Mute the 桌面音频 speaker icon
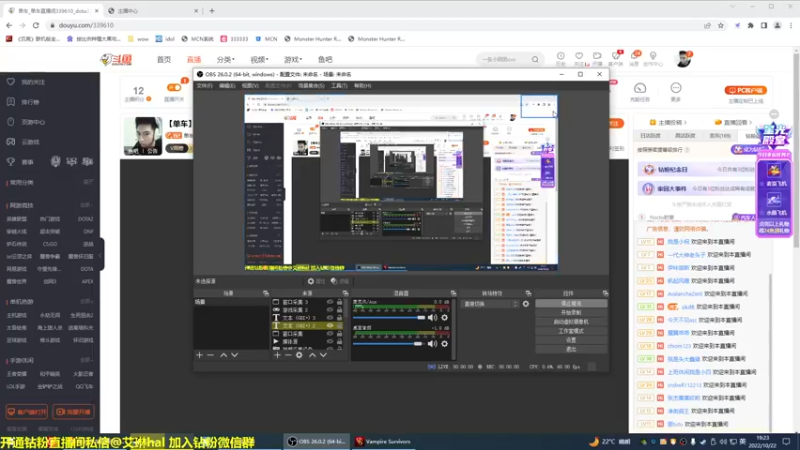The height and width of the screenshot is (450, 800). click(433, 344)
